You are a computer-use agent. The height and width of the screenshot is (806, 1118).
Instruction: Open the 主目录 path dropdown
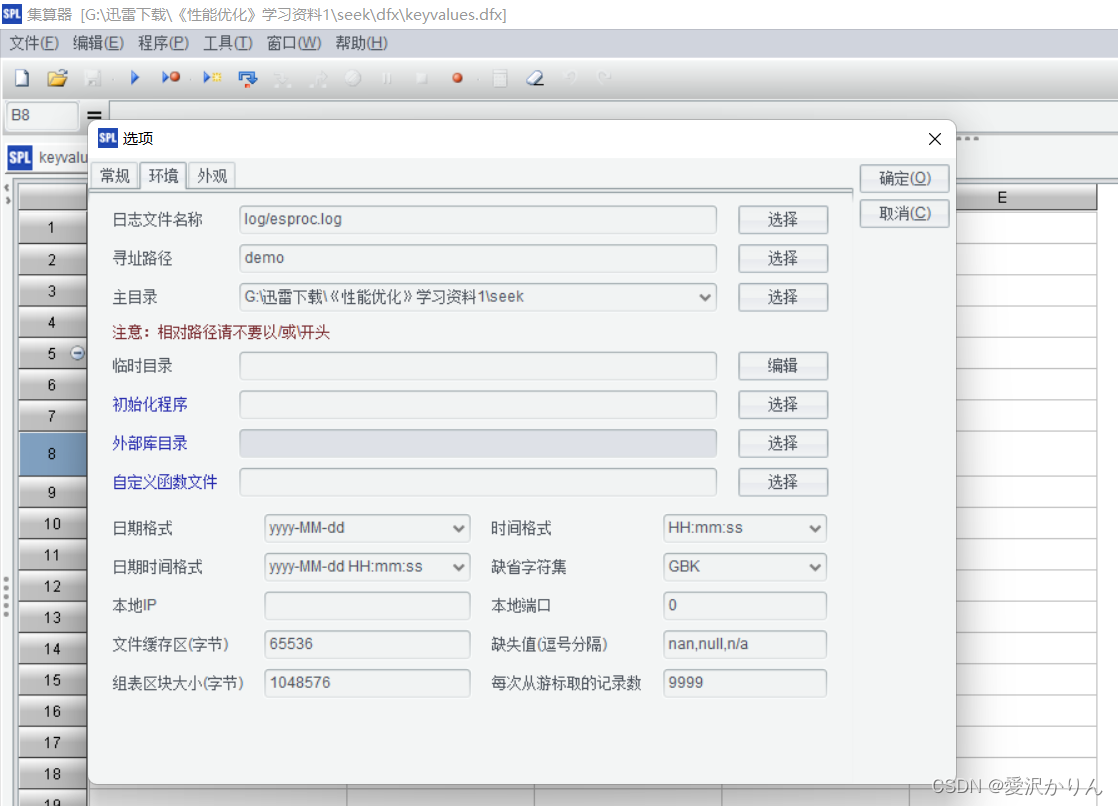point(704,297)
